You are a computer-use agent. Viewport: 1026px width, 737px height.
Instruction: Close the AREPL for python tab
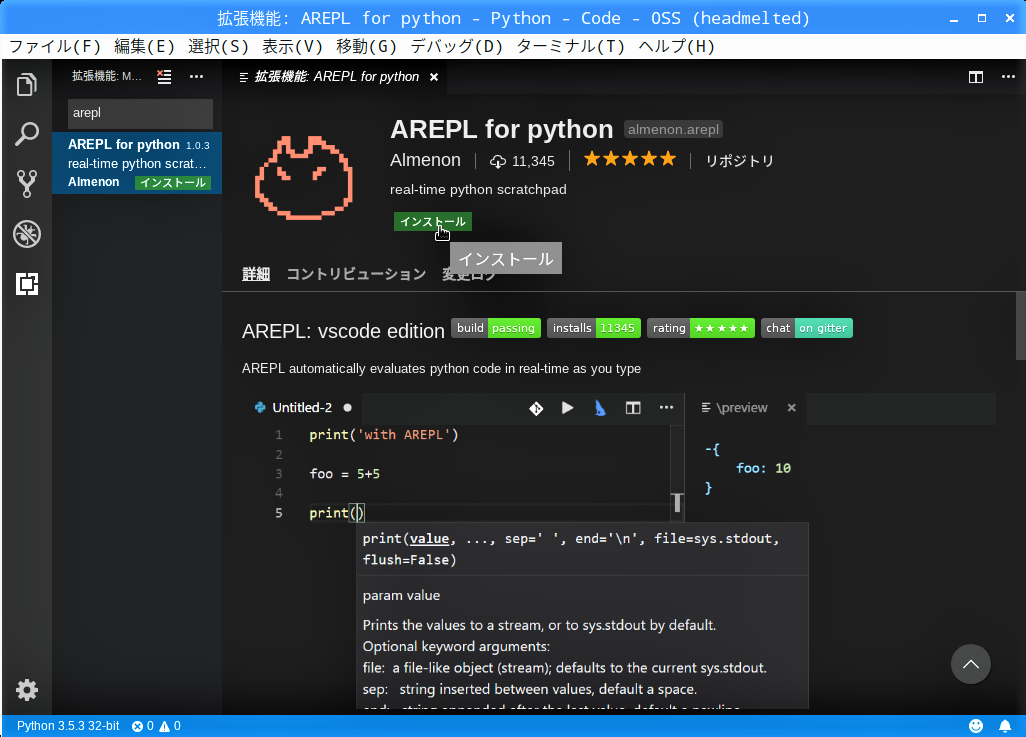434,77
